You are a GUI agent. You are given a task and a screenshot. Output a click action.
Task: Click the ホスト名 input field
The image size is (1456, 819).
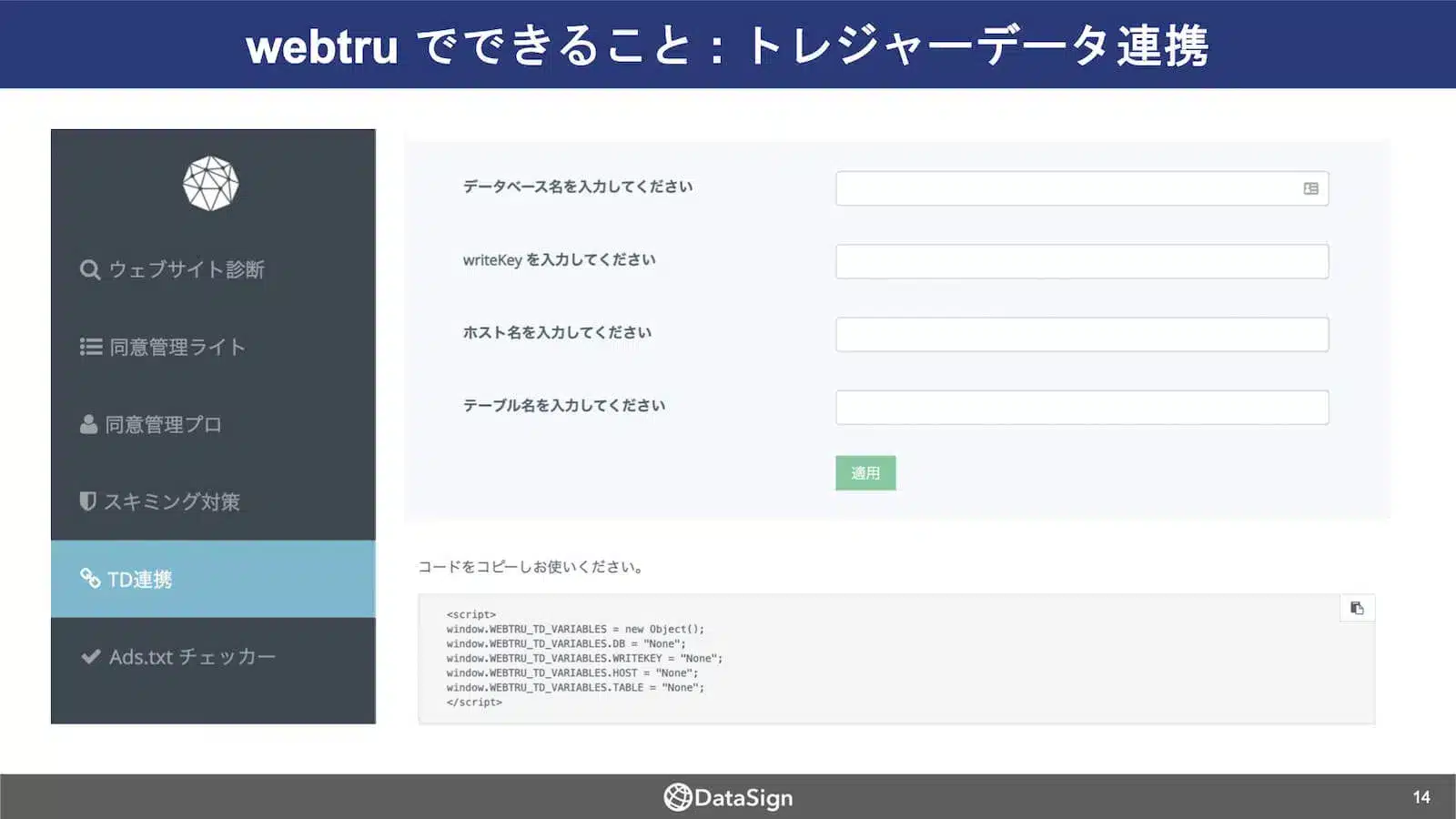pyautogui.click(x=1081, y=334)
